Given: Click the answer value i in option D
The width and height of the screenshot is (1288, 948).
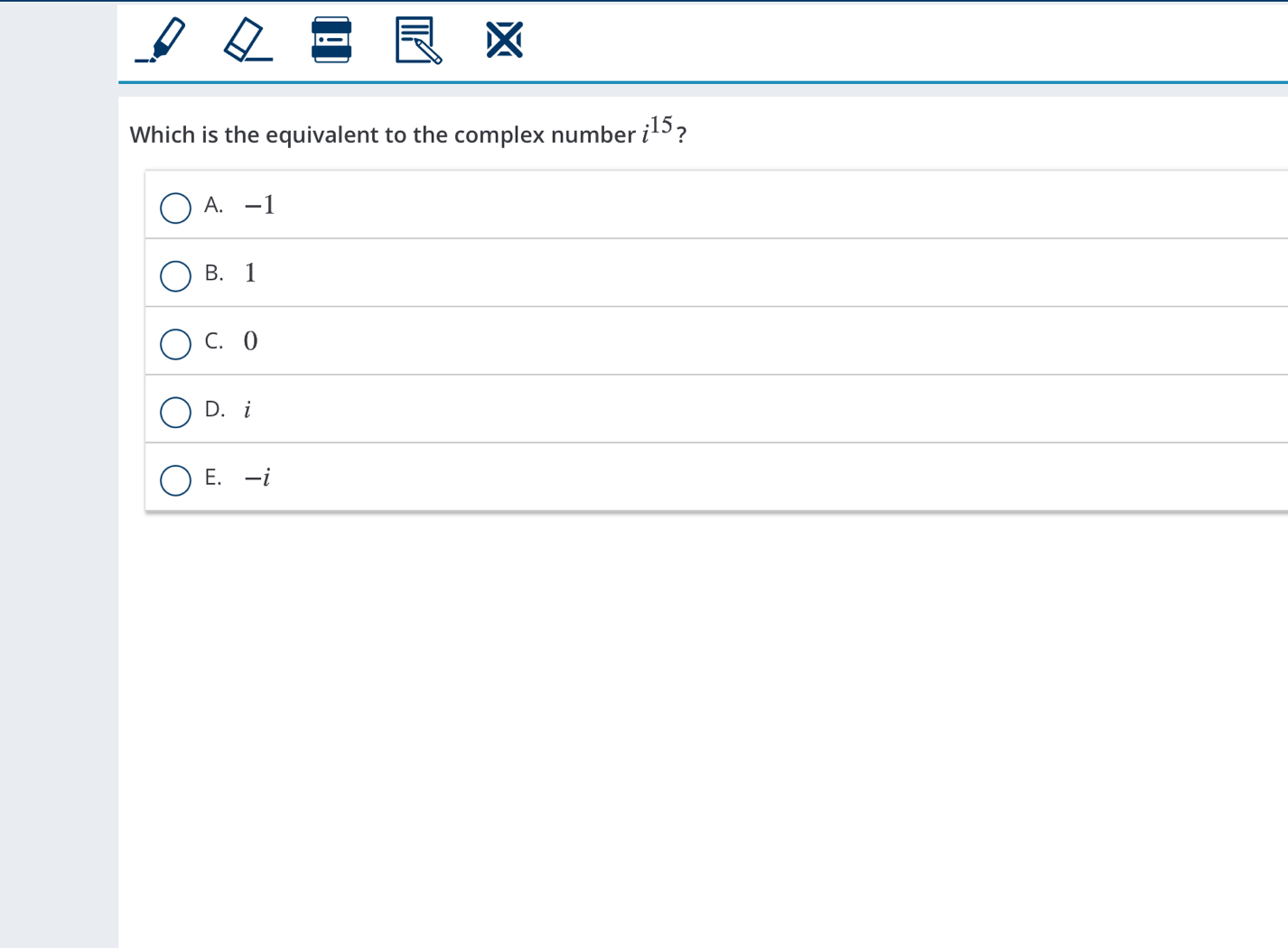Looking at the screenshot, I should click(x=247, y=410).
